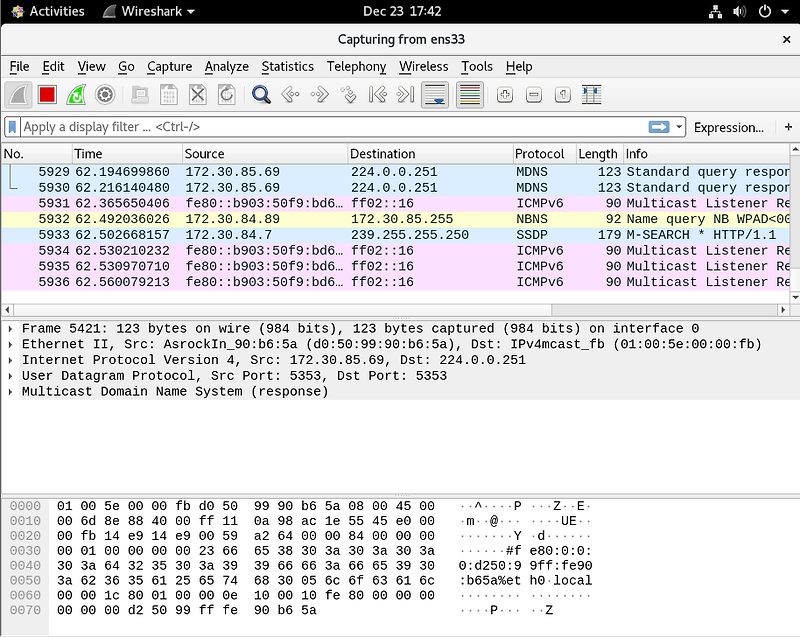Go to previous packet arrow icon
This screenshot has width=800, height=637.
pyautogui.click(x=290, y=95)
